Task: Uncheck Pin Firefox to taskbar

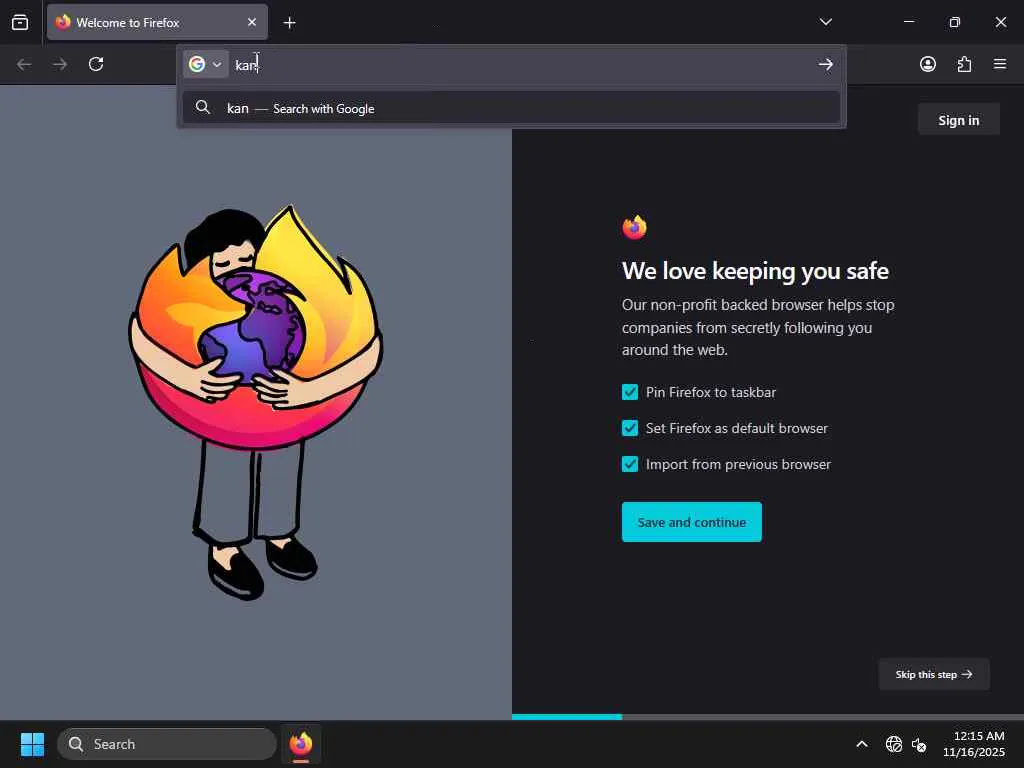Action: click(x=630, y=392)
